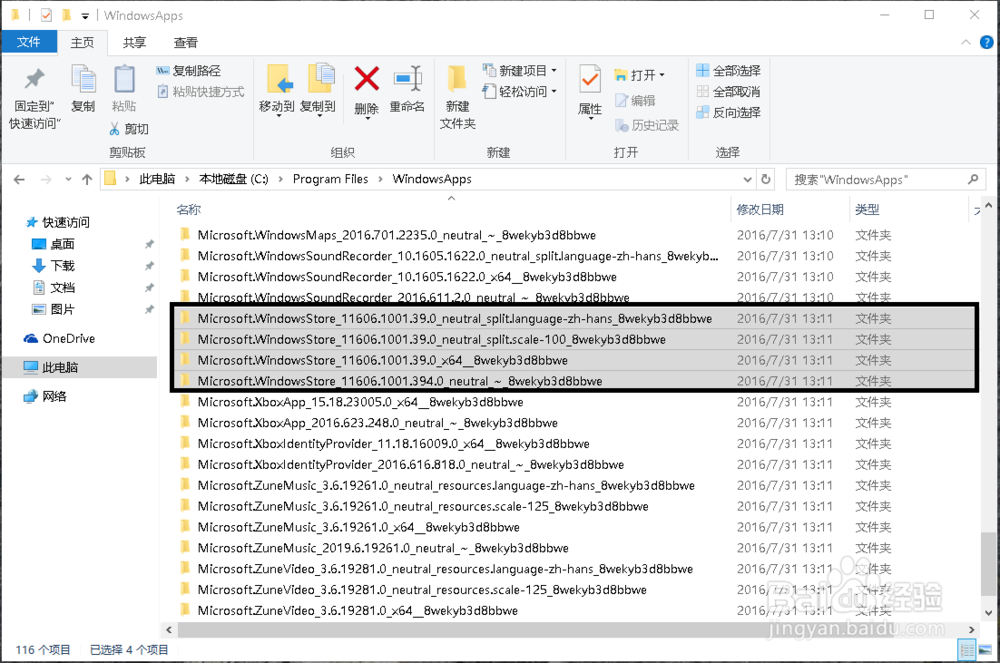Open Documents (文档) in sidebar

(x=62, y=288)
